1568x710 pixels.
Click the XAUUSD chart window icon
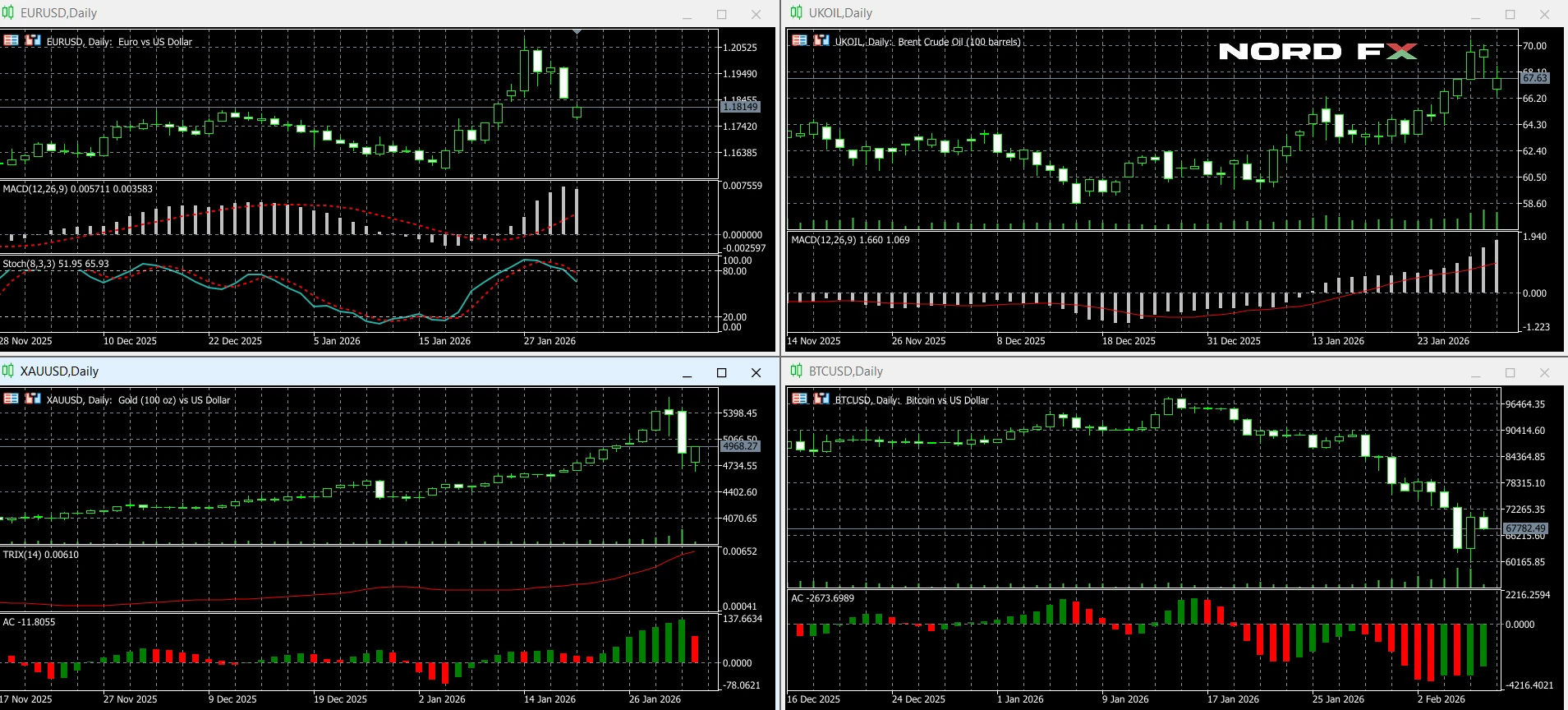[x=7, y=371]
